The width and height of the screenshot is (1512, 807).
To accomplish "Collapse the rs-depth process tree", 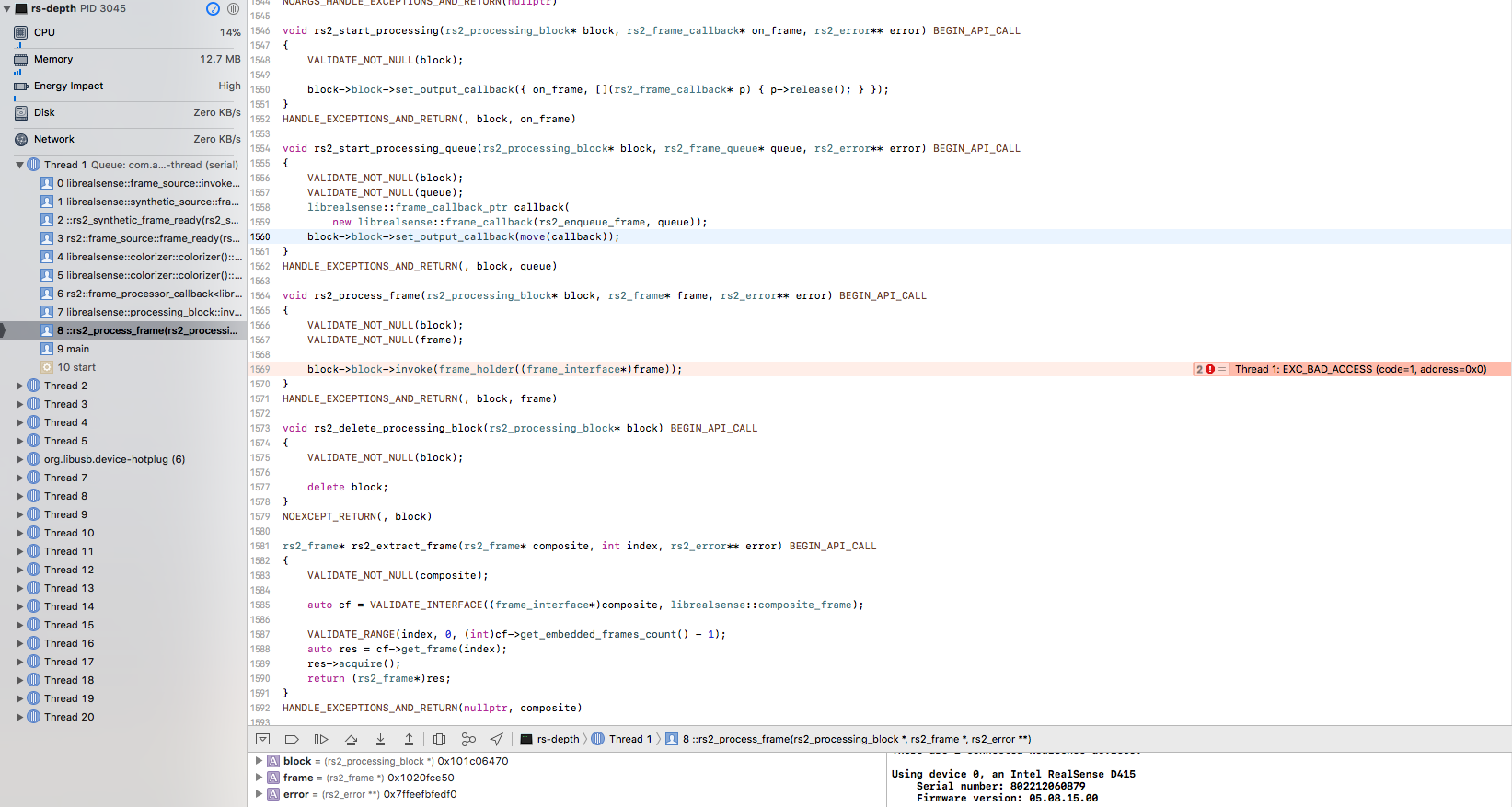I will pyautogui.click(x=7, y=8).
